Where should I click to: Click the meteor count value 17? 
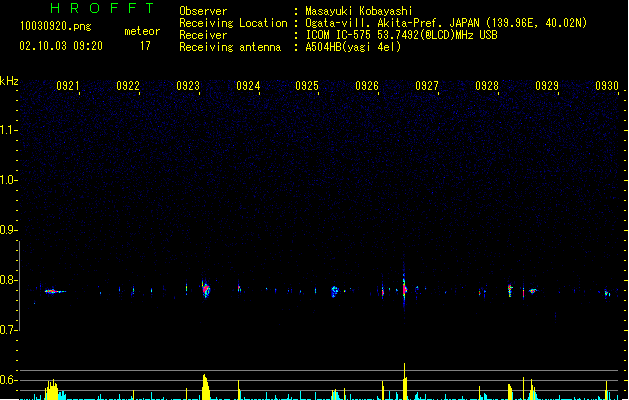145,46
